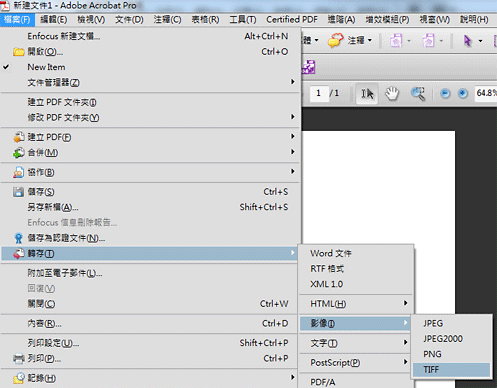This screenshot has width=497, height=388.
Task: Activate the text Select tool
Action: [x=367, y=94]
